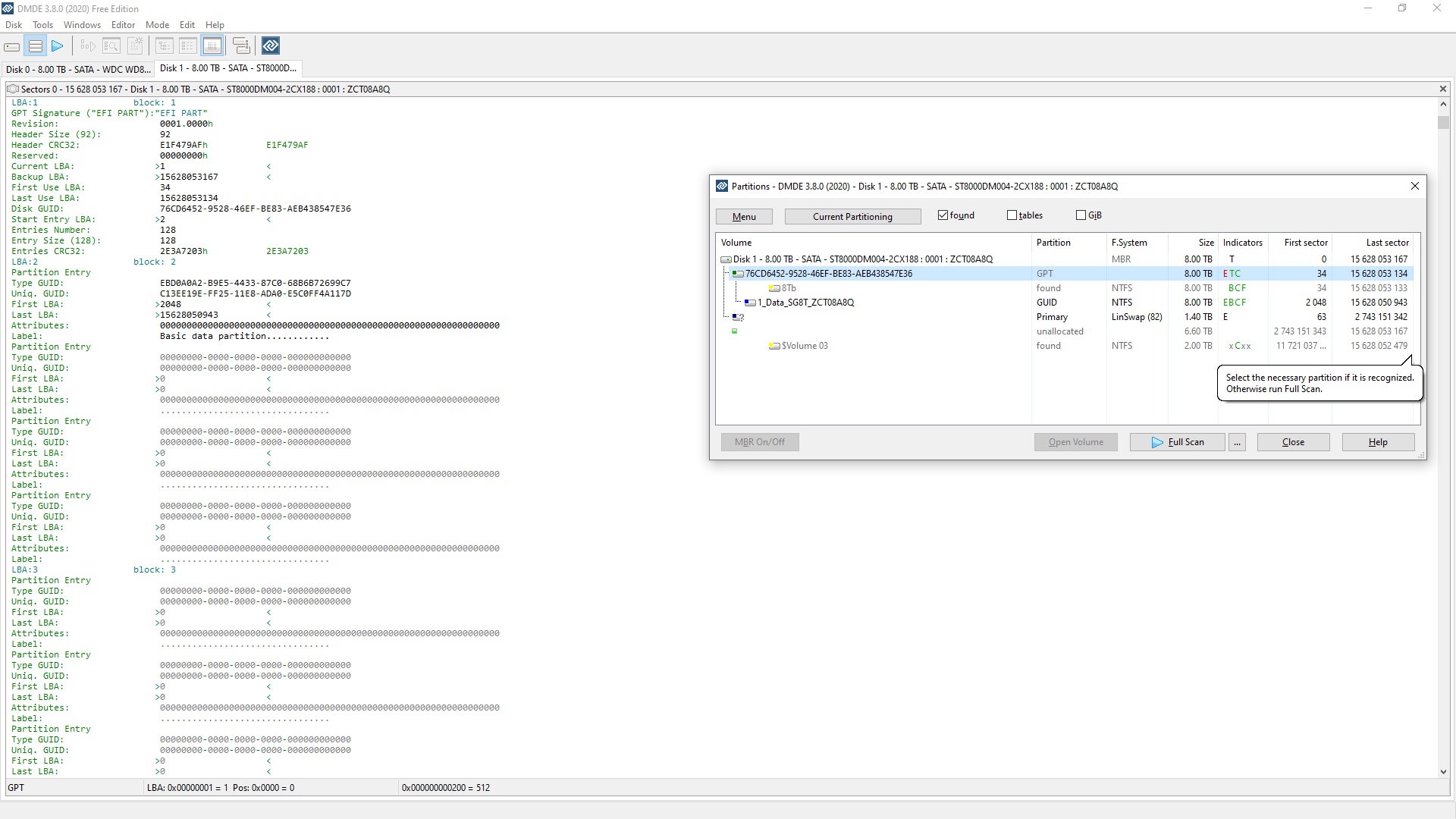
Task: Click the Size column header
Action: click(x=1193, y=243)
